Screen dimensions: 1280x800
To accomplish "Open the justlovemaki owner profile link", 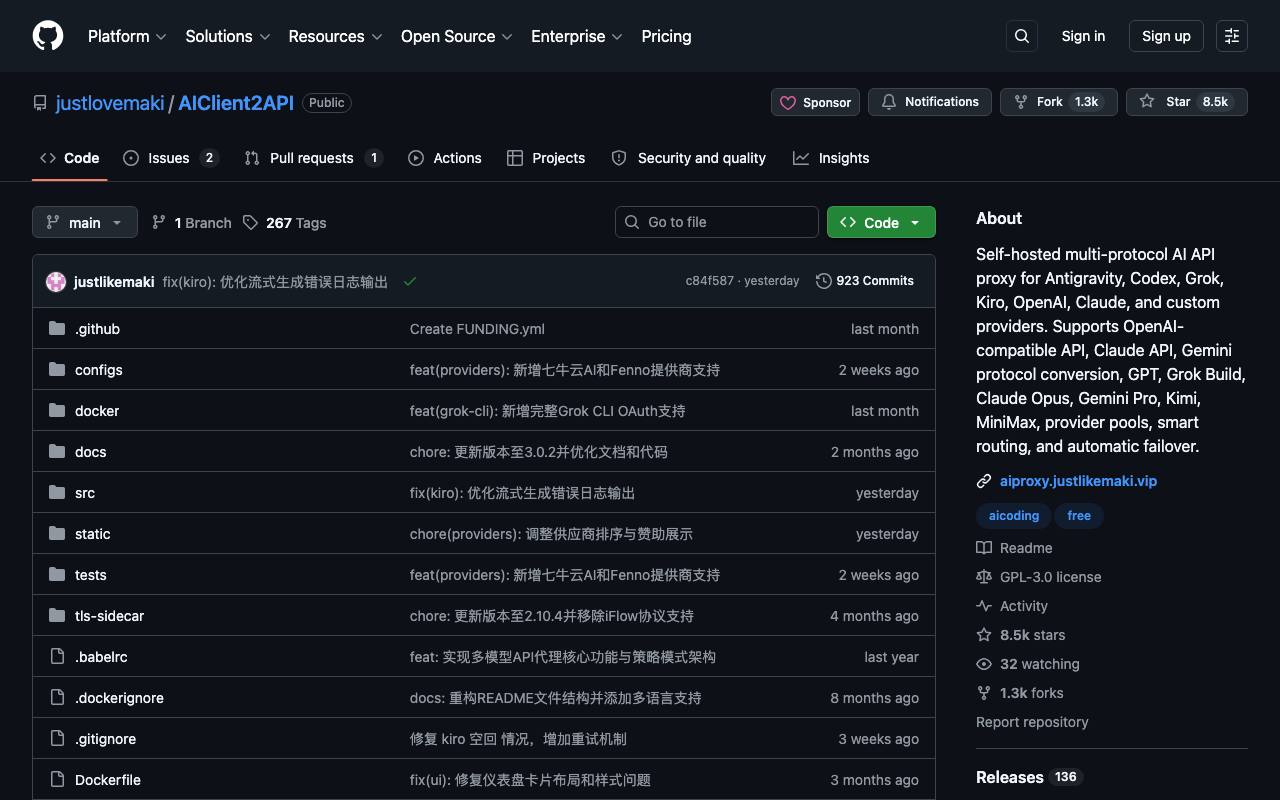I will click(110, 103).
